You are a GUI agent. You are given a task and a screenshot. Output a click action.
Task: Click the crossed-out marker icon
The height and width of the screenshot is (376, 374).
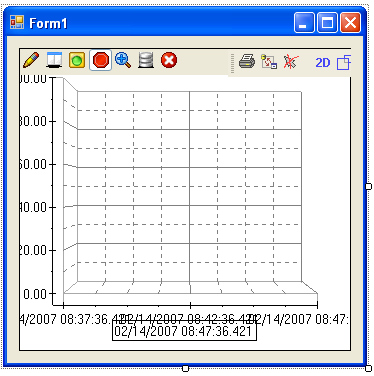point(291,62)
